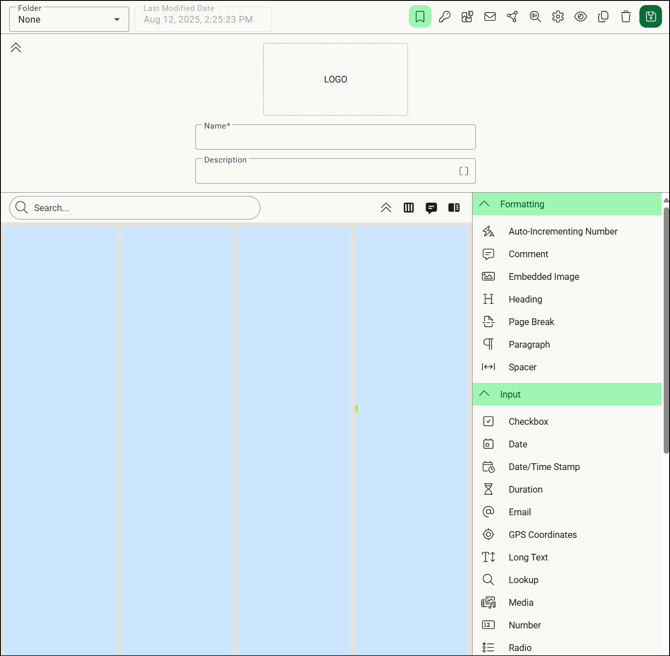Select the Heading element

point(525,299)
